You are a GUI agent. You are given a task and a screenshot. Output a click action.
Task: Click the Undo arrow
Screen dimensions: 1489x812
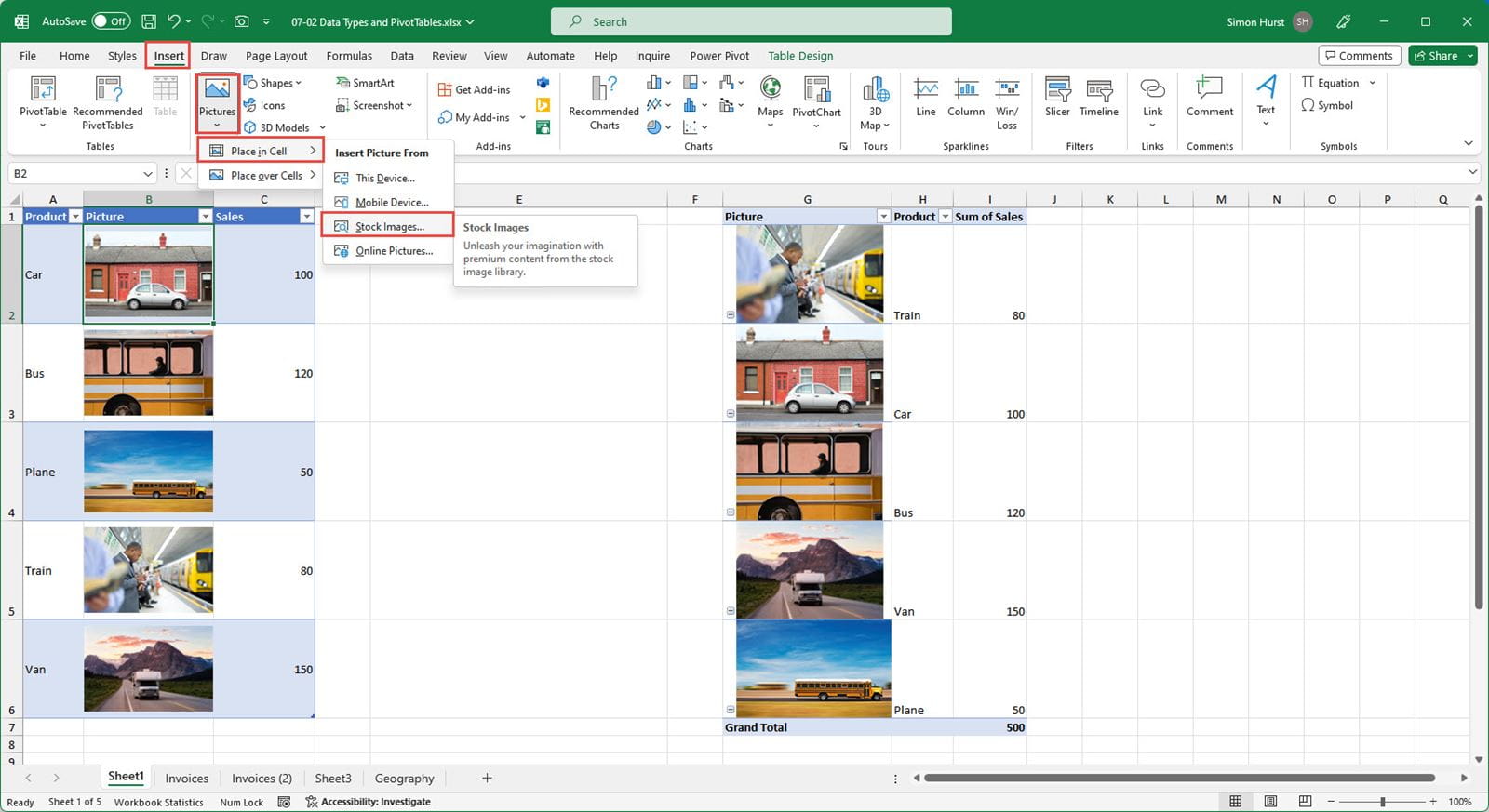(173, 21)
